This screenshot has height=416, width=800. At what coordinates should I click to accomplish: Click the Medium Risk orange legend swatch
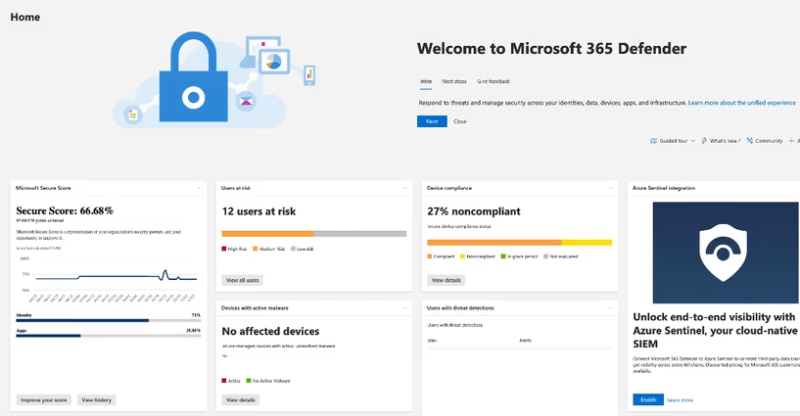pos(255,249)
